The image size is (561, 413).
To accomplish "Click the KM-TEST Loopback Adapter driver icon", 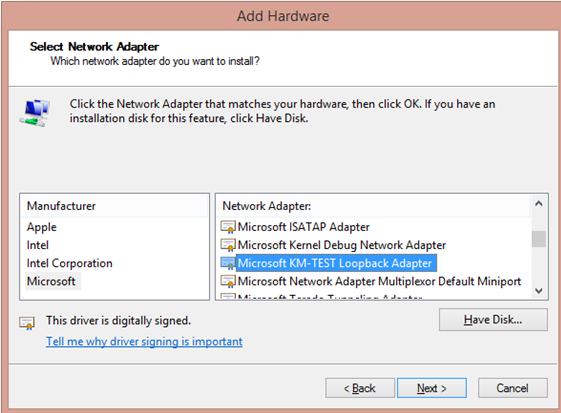I will pyautogui.click(x=228, y=263).
